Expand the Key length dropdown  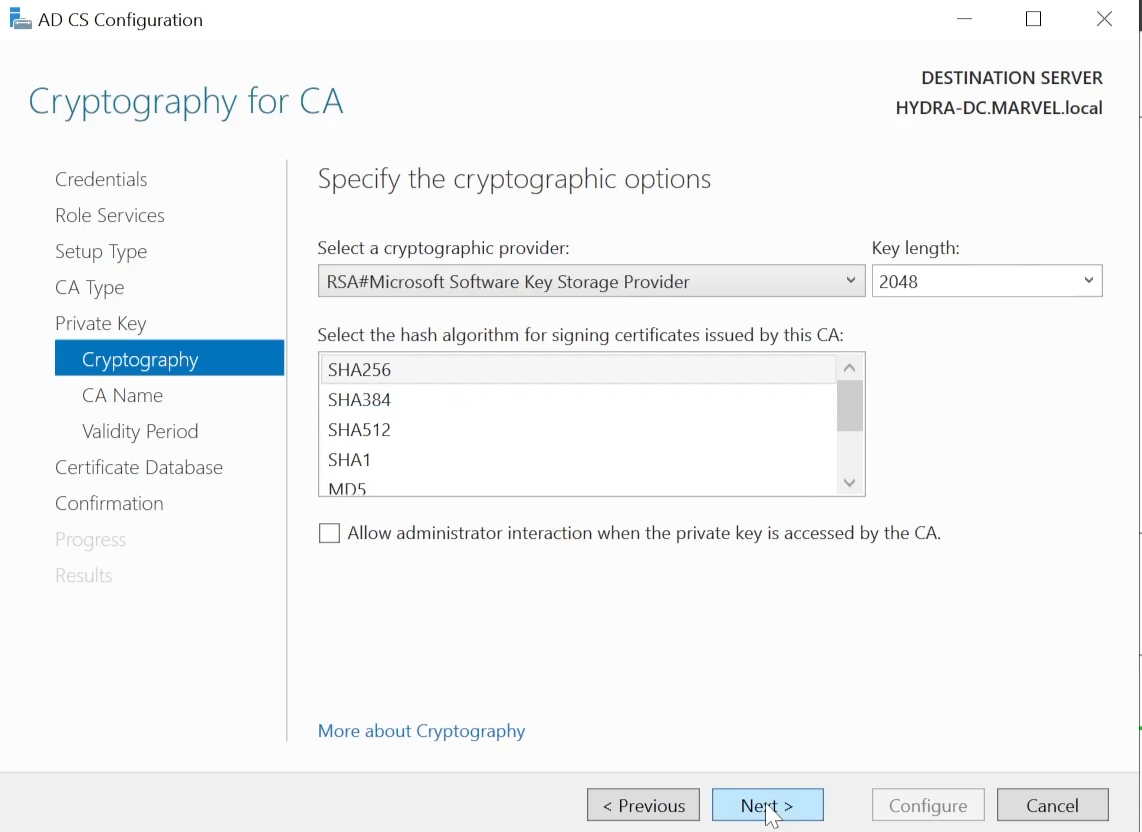pyautogui.click(x=987, y=281)
